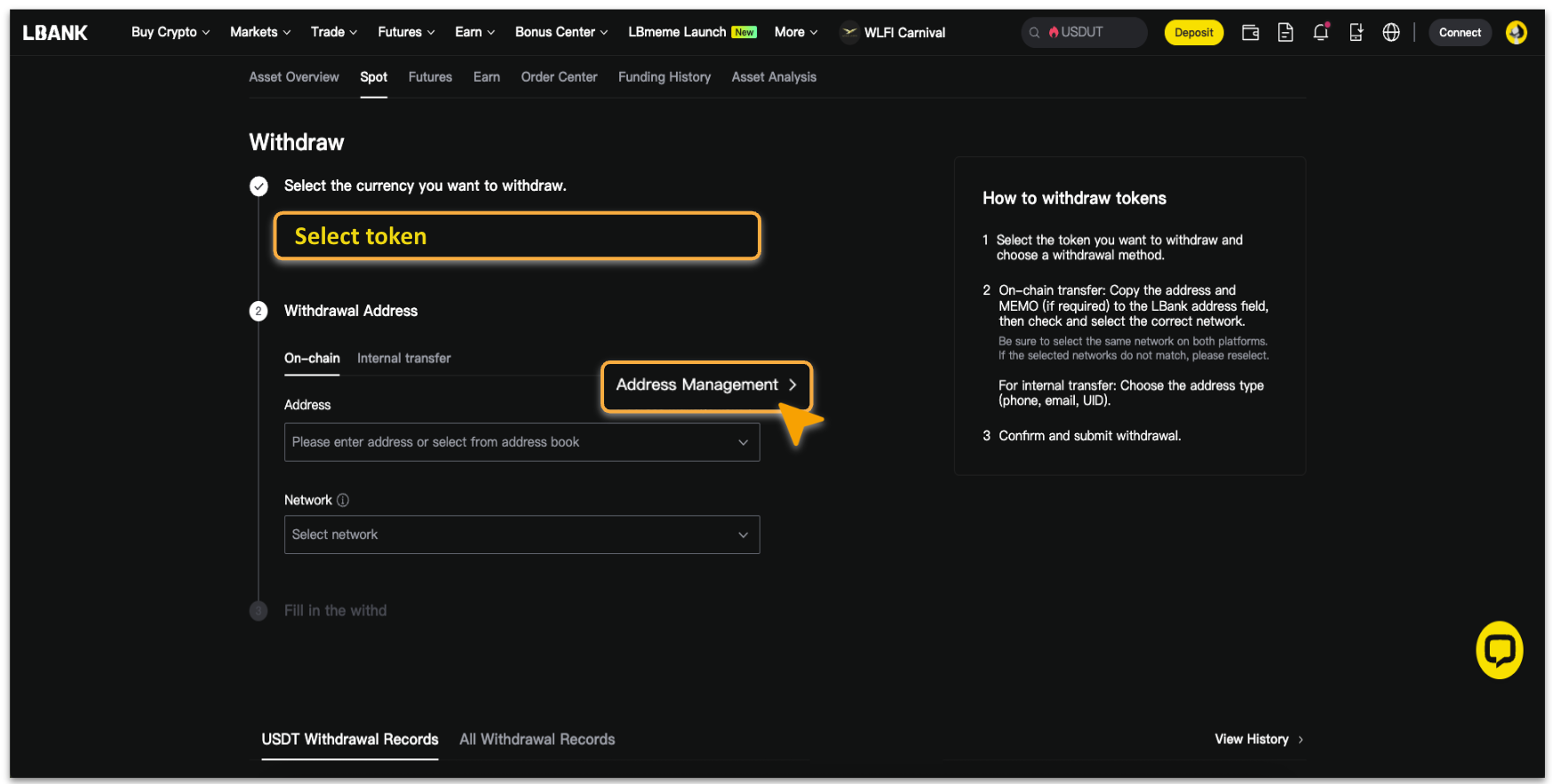The width and height of the screenshot is (1552, 784).
Task: Click the yellow Deposit button
Action: click(1193, 33)
